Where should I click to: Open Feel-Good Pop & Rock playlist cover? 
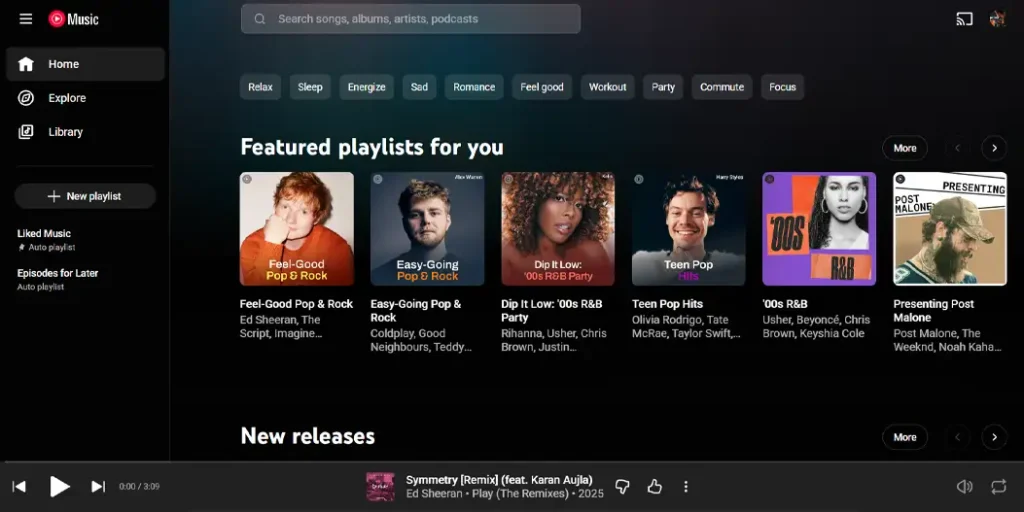coord(296,229)
